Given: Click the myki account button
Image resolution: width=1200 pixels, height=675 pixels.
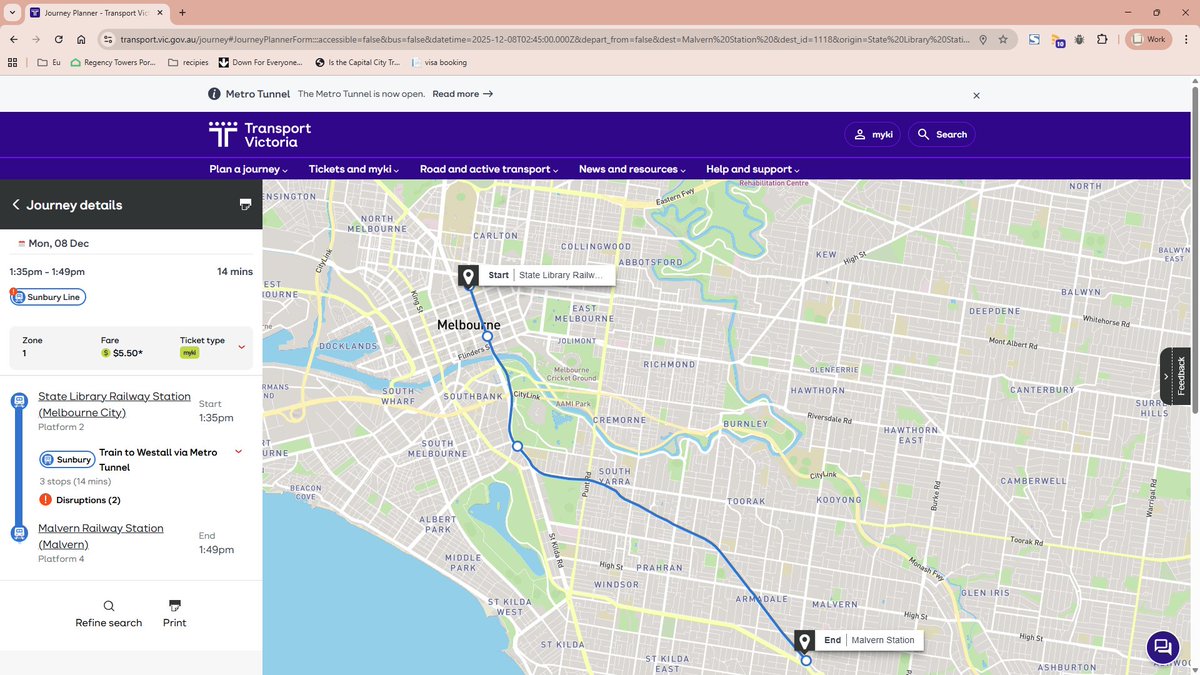Looking at the screenshot, I should pyautogui.click(x=873, y=134).
